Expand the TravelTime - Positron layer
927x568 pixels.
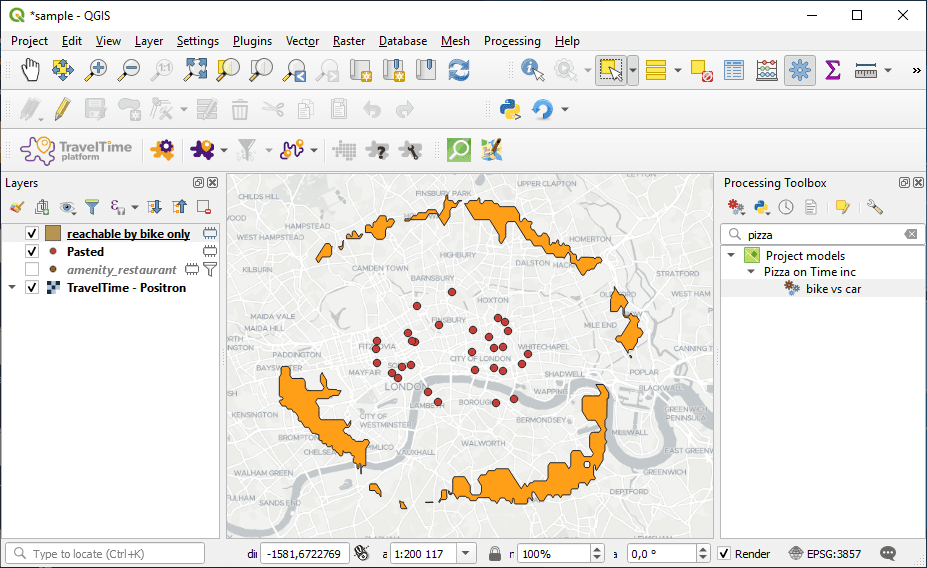12,288
